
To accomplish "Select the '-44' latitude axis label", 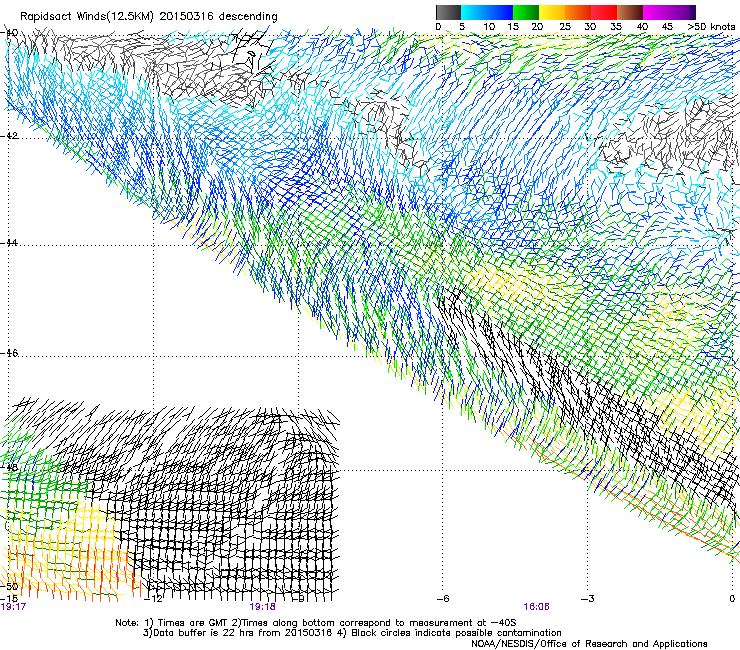I will 9,243.
